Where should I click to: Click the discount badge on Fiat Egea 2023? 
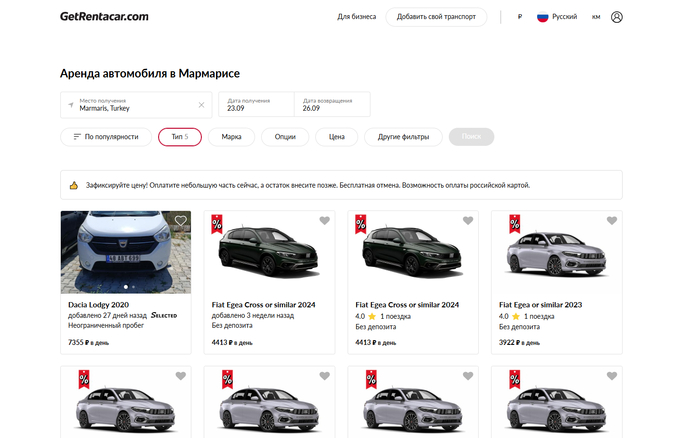[514, 223]
